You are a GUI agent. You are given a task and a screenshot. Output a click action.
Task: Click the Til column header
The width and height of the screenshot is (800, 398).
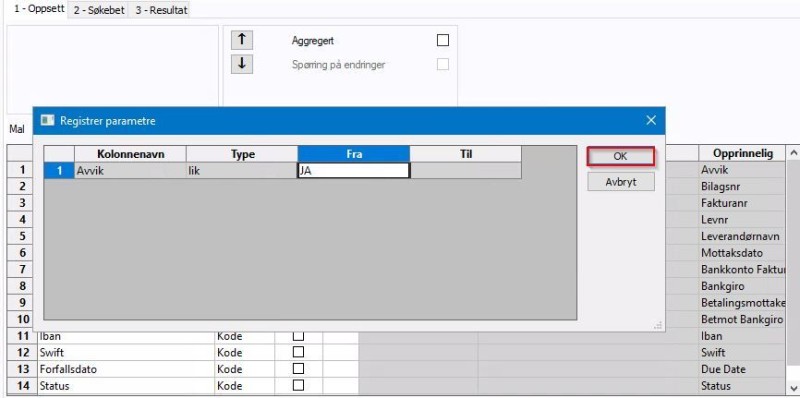(466, 154)
